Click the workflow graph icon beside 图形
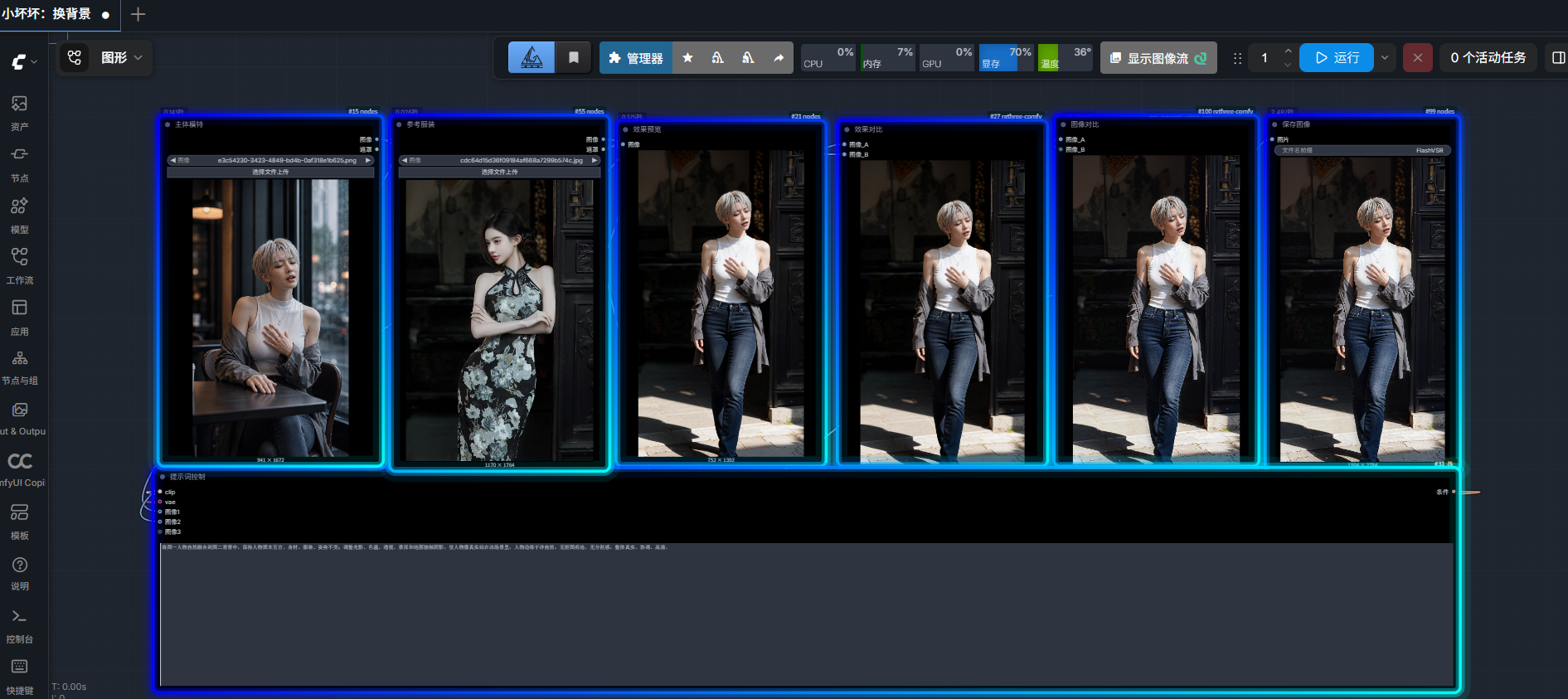 pyautogui.click(x=75, y=57)
